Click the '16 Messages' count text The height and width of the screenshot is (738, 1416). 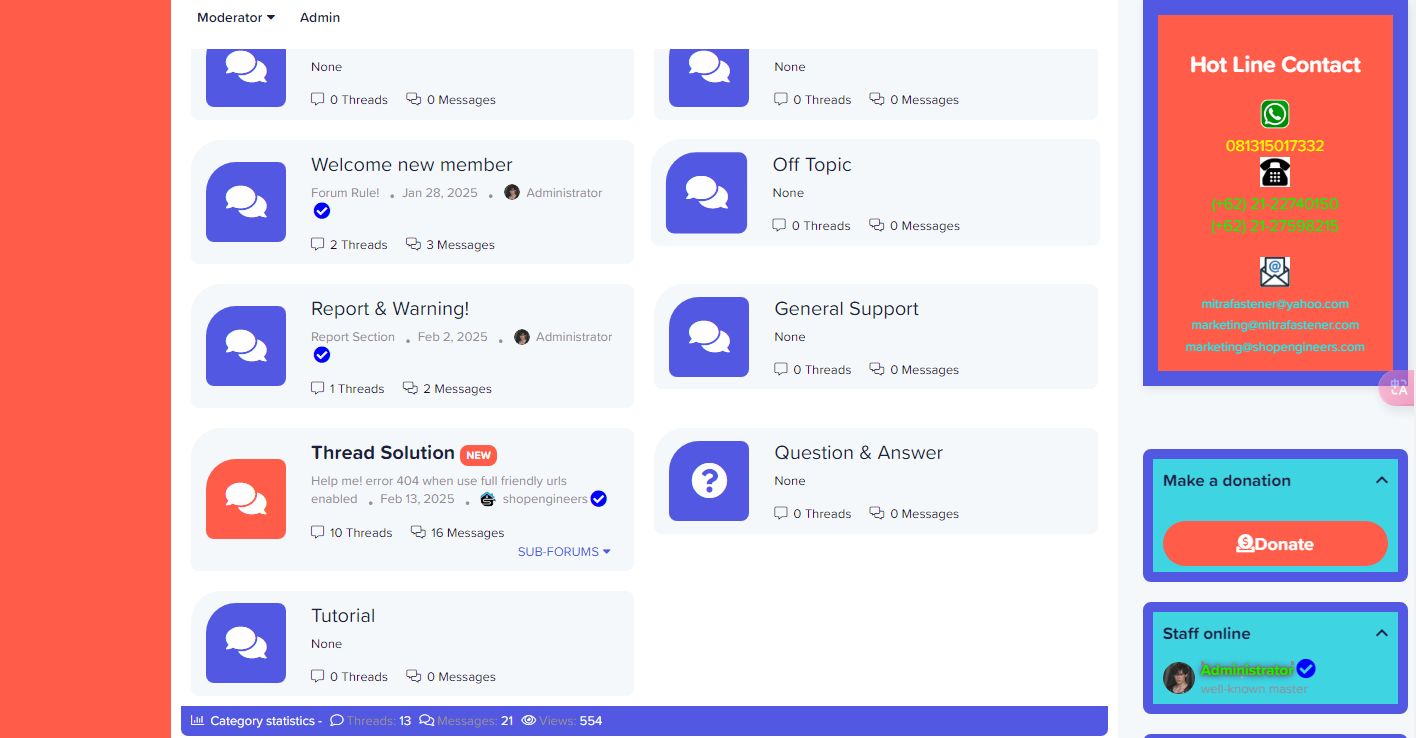click(467, 533)
